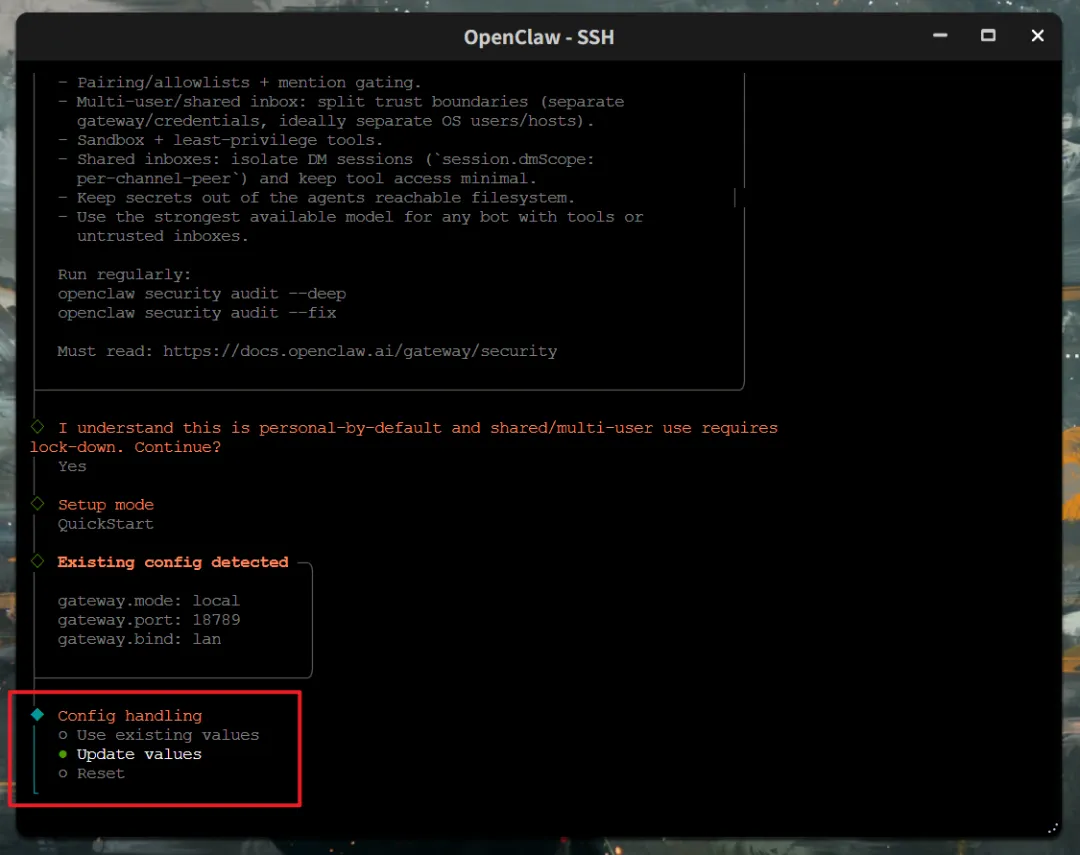Click the "Config handling" prompt heading

pos(130,716)
